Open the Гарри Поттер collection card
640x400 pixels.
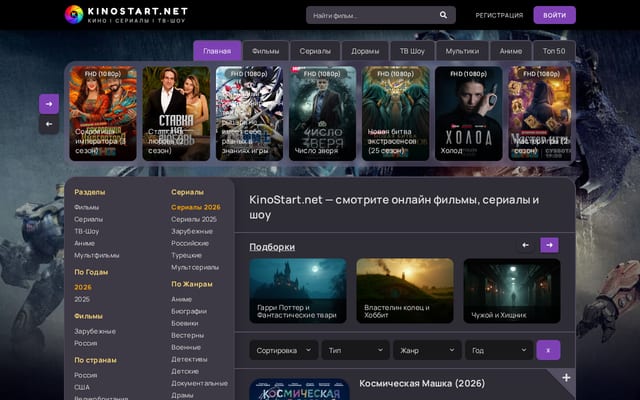298,291
